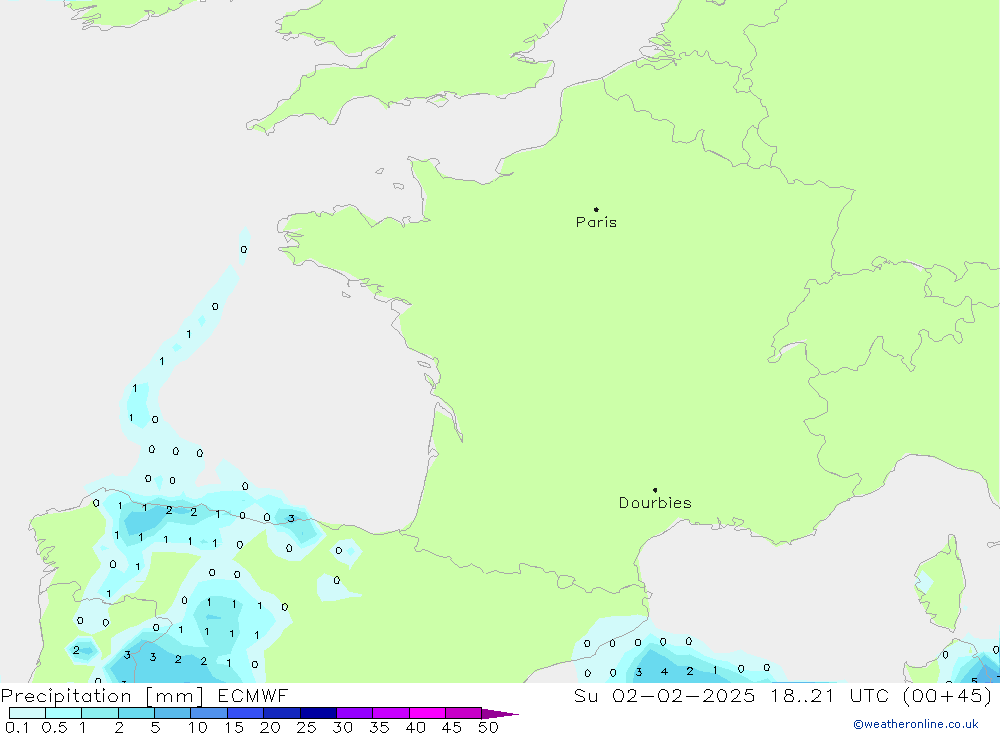Click the legend label '10'

[198, 727]
